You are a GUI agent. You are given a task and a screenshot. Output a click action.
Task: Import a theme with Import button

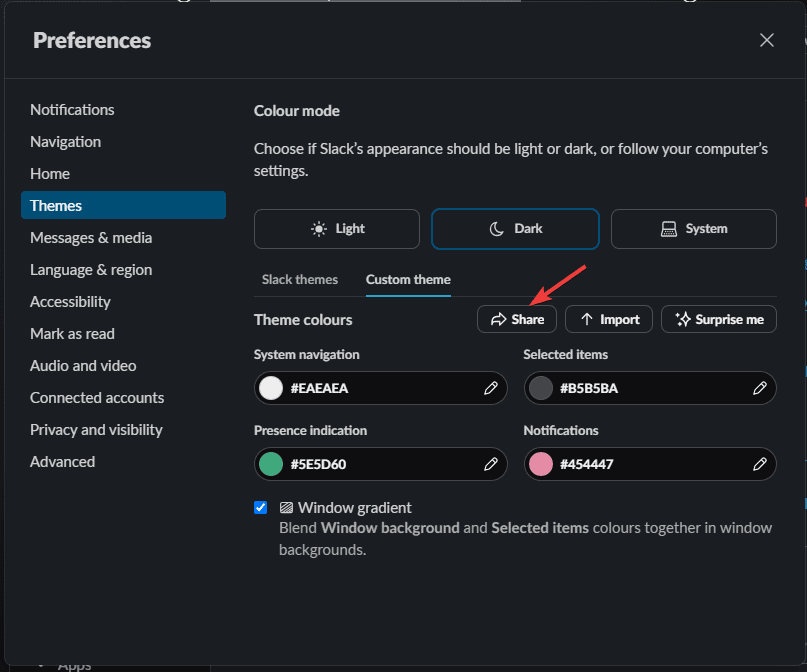click(609, 319)
